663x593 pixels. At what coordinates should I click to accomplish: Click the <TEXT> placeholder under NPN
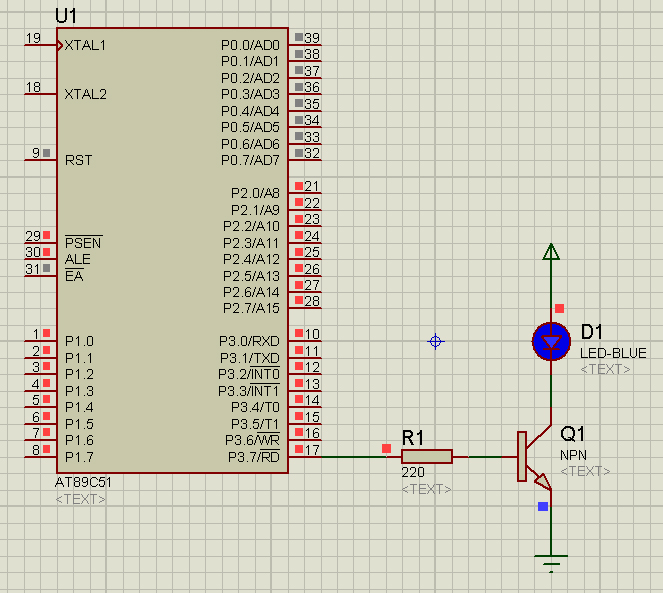coord(586,471)
